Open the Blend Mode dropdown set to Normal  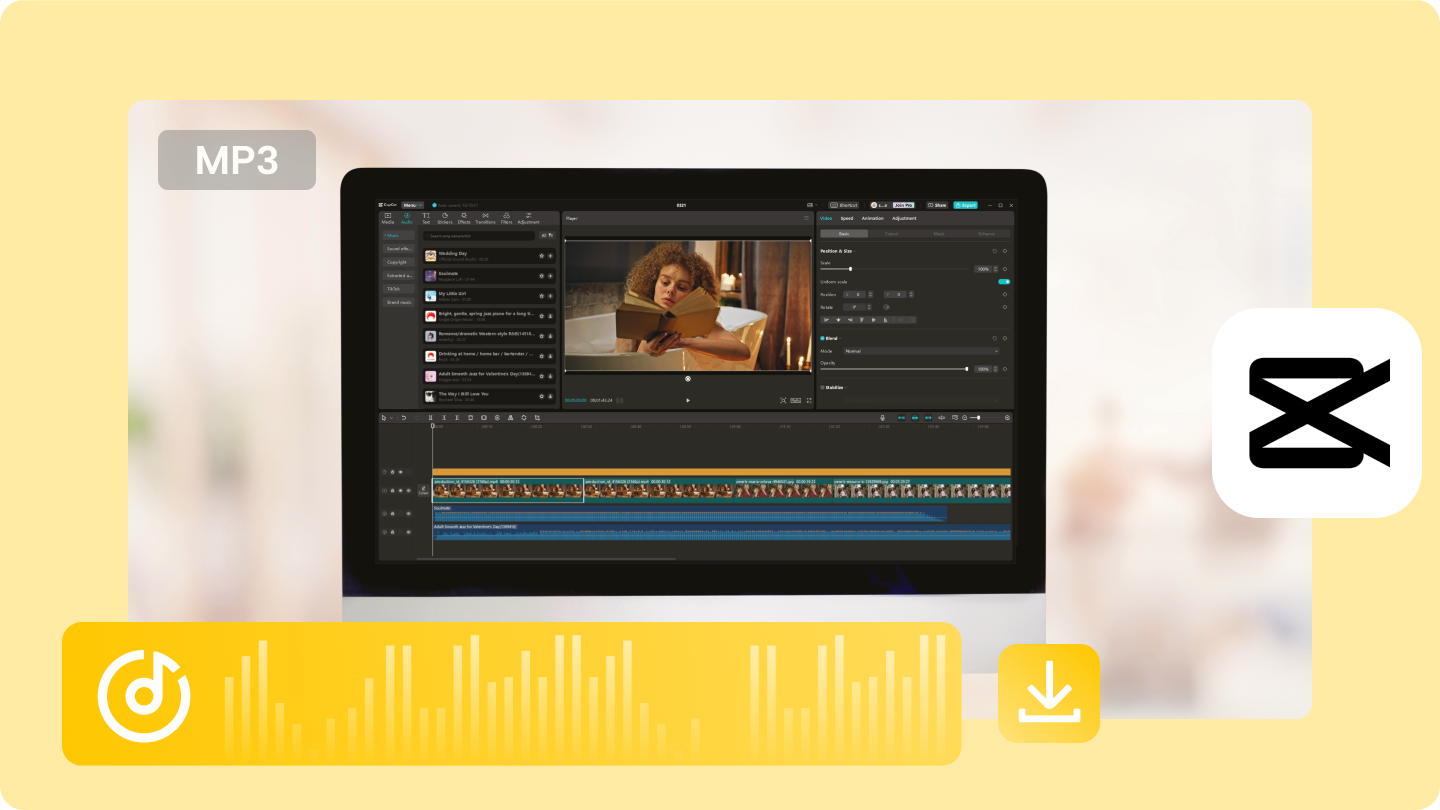[x=921, y=351]
